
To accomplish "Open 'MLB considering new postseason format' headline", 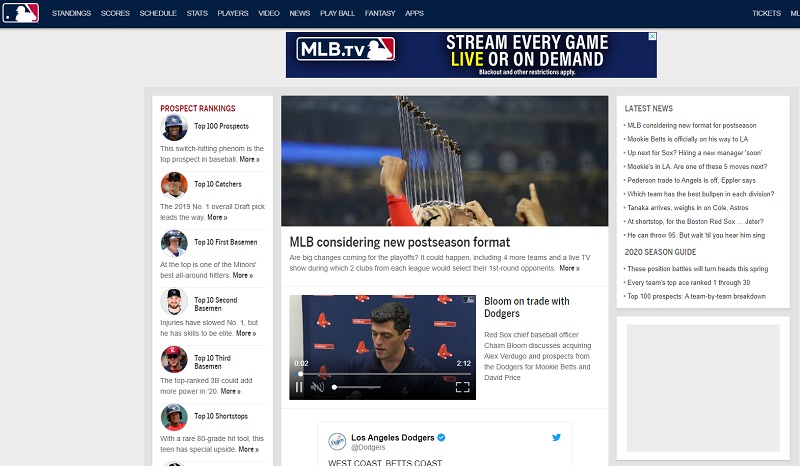I will (399, 242).
